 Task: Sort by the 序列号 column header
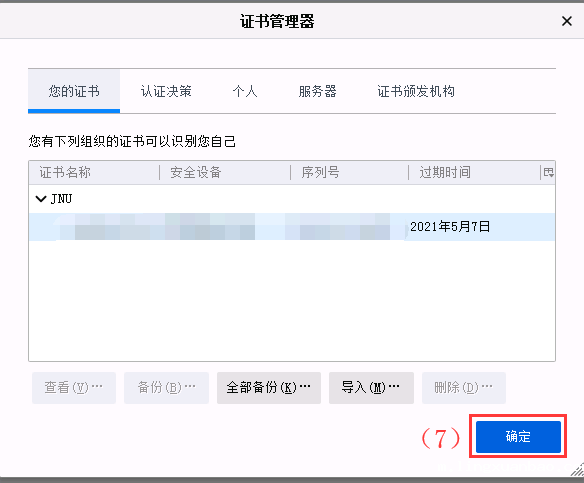(x=350, y=172)
